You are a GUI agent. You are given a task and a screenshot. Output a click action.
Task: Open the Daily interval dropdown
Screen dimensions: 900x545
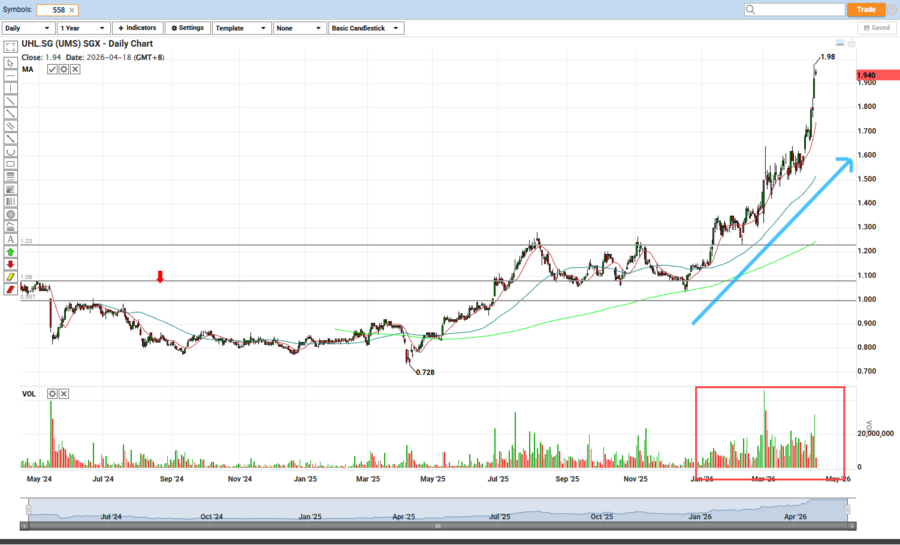[x=27, y=28]
